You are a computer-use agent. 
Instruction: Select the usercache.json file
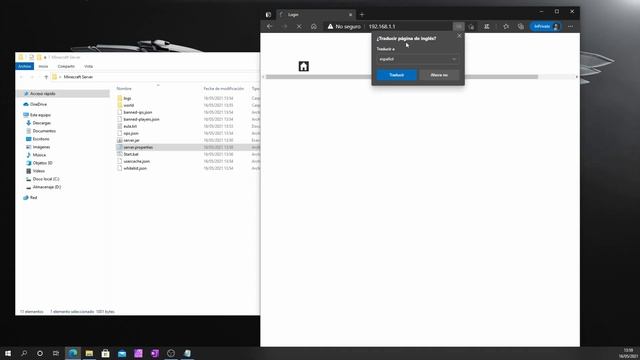pos(136,161)
